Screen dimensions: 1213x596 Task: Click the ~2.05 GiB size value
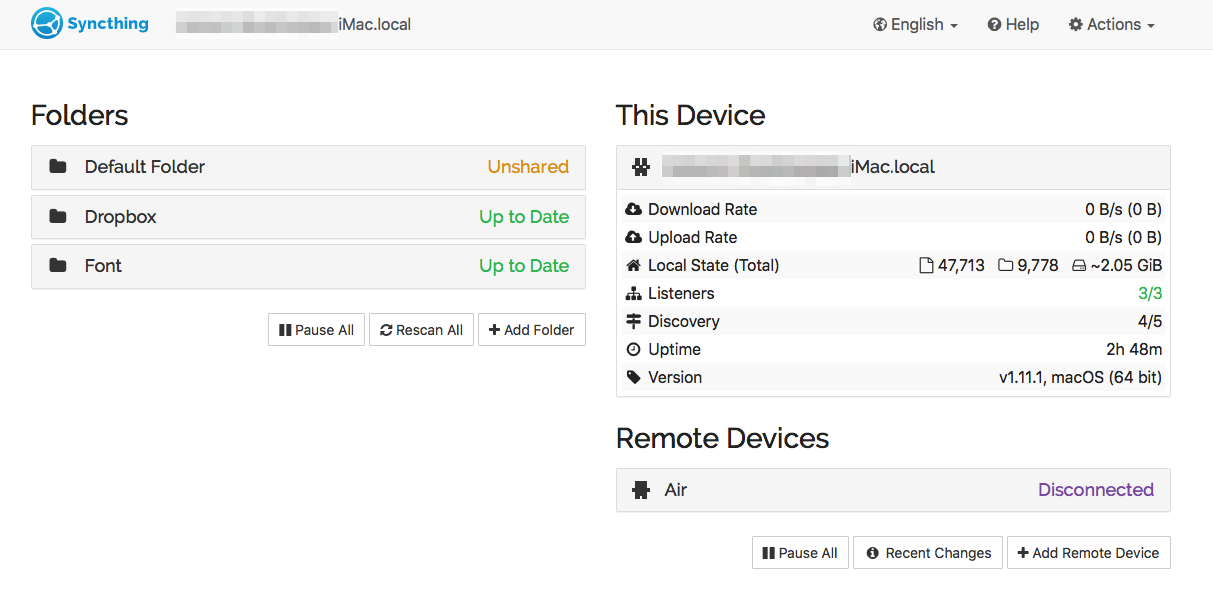tap(1127, 266)
